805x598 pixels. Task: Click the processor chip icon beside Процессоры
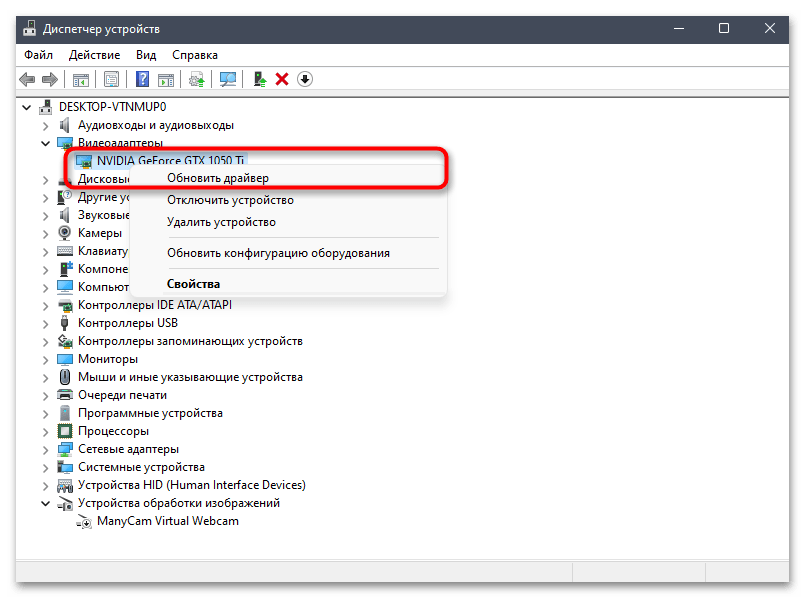click(x=65, y=431)
